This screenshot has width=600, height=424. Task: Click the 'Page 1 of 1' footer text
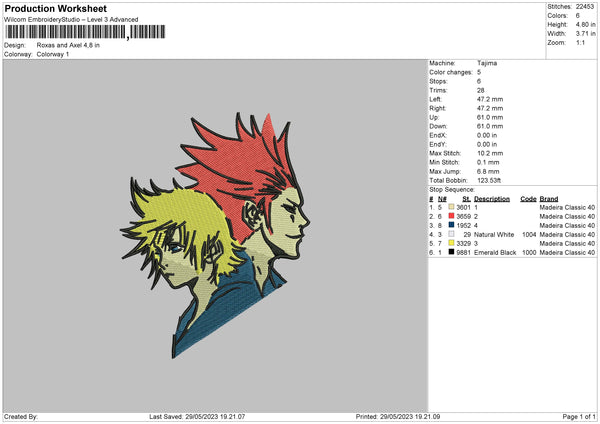[579, 416]
